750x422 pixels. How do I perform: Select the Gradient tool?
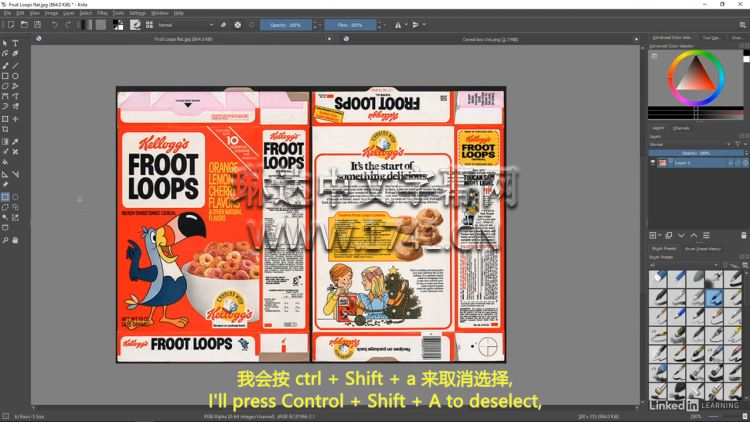[5, 142]
